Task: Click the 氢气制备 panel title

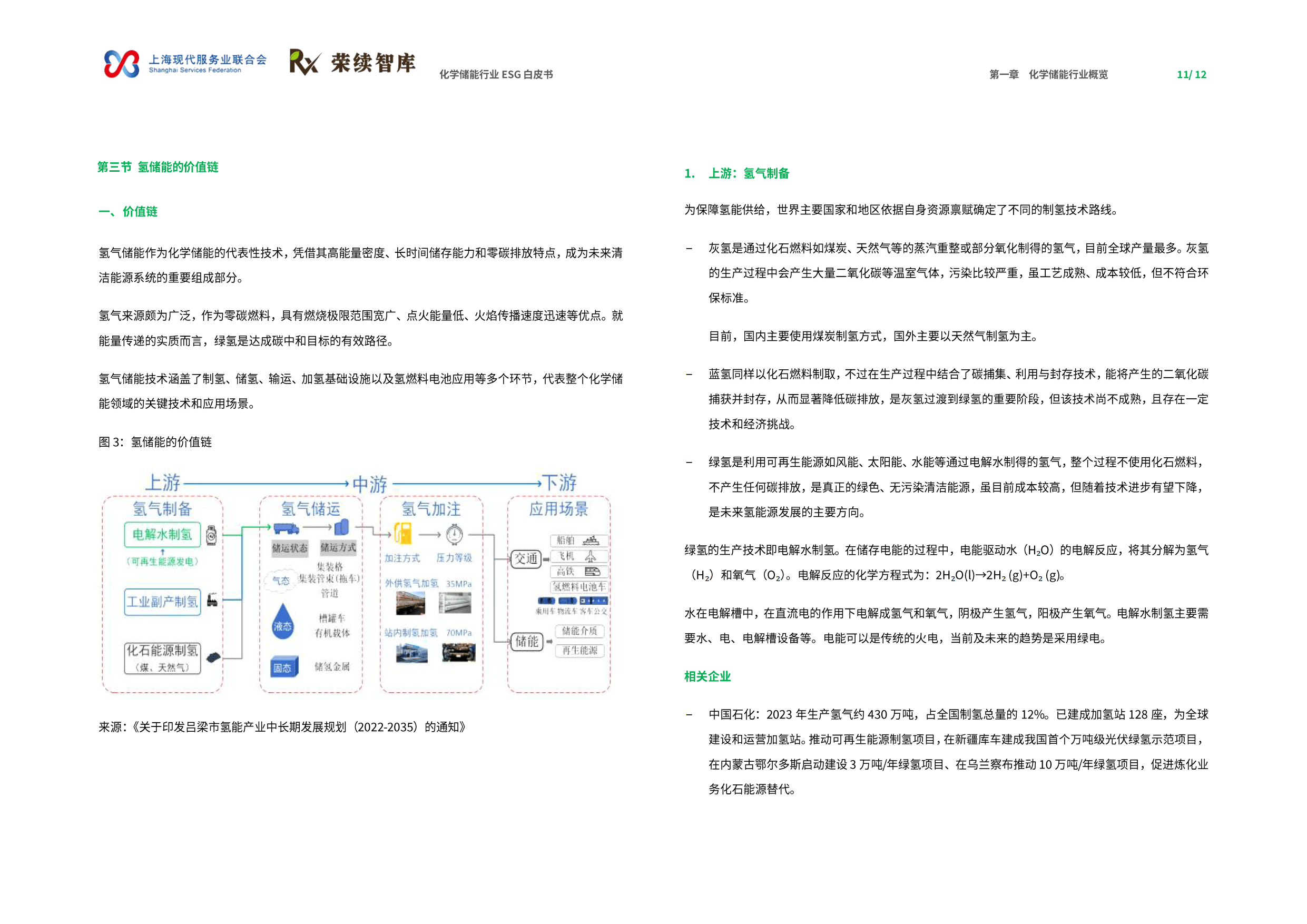Action: pyautogui.click(x=162, y=509)
